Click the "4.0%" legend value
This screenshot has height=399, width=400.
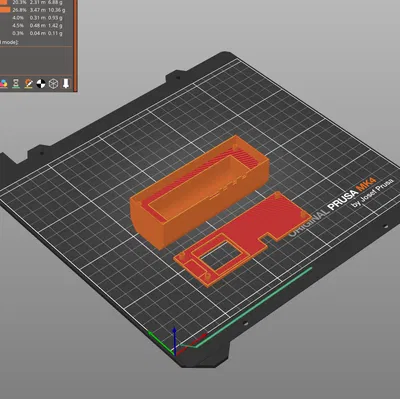click(x=18, y=18)
